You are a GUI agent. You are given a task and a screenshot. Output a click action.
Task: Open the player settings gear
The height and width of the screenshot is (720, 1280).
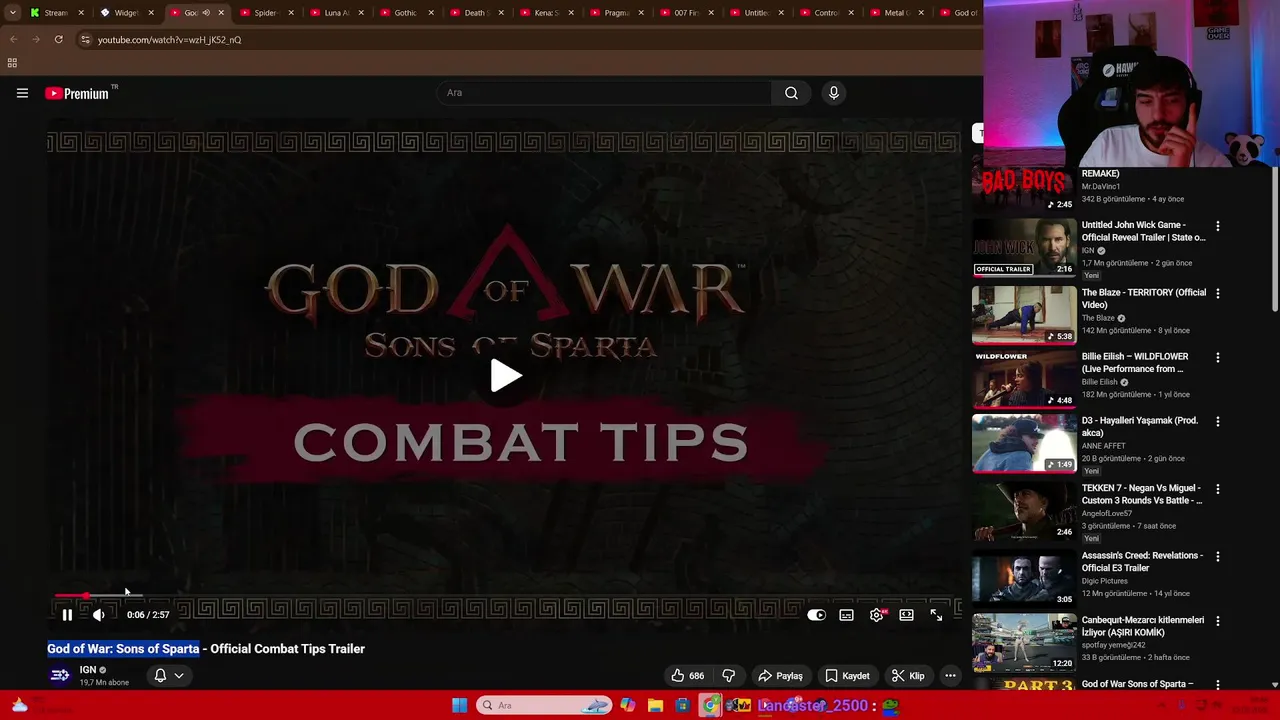(877, 615)
